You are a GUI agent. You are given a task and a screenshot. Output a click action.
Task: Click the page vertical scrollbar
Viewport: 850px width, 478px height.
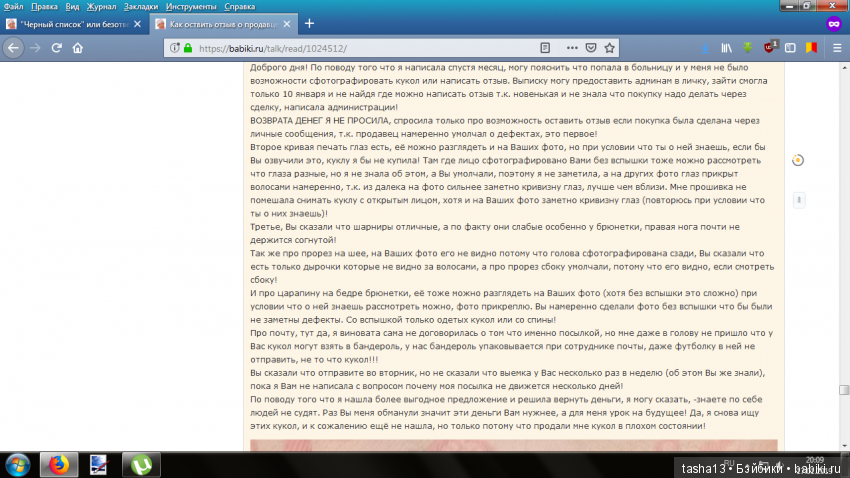coord(844,250)
